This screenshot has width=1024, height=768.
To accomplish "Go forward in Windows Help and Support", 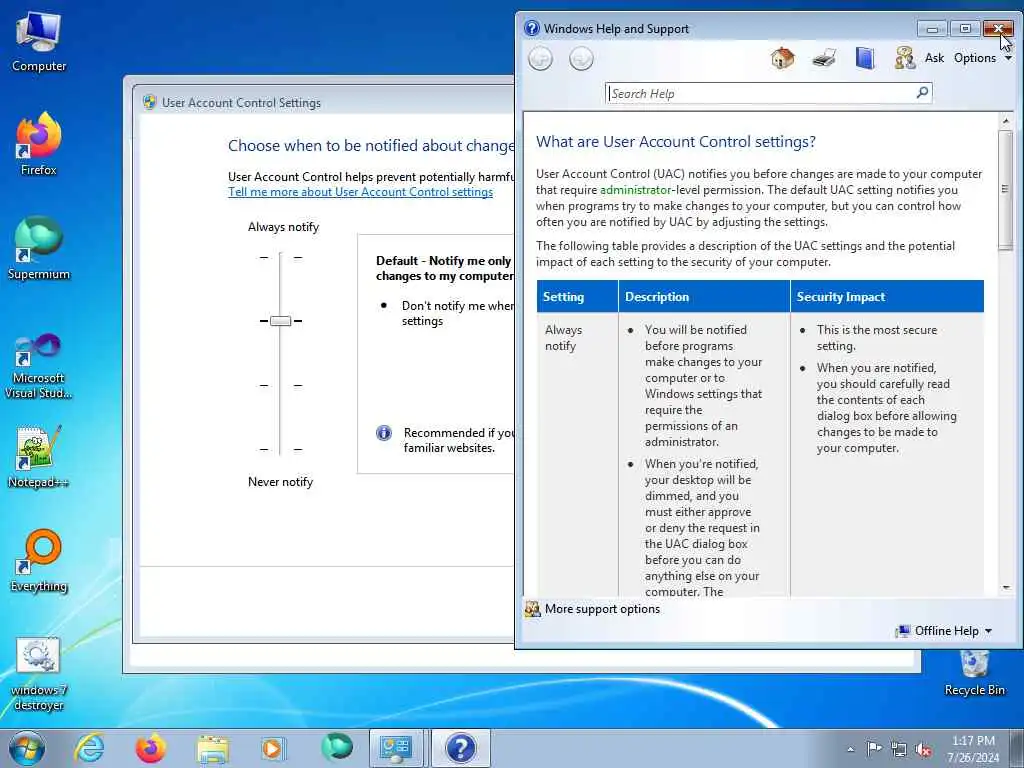I will (x=581, y=59).
